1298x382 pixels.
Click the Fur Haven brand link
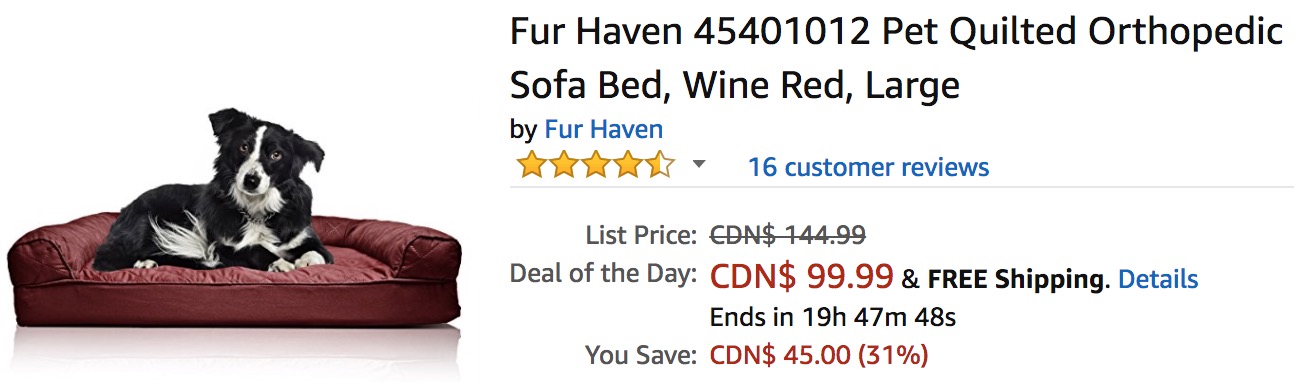point(603,129)
